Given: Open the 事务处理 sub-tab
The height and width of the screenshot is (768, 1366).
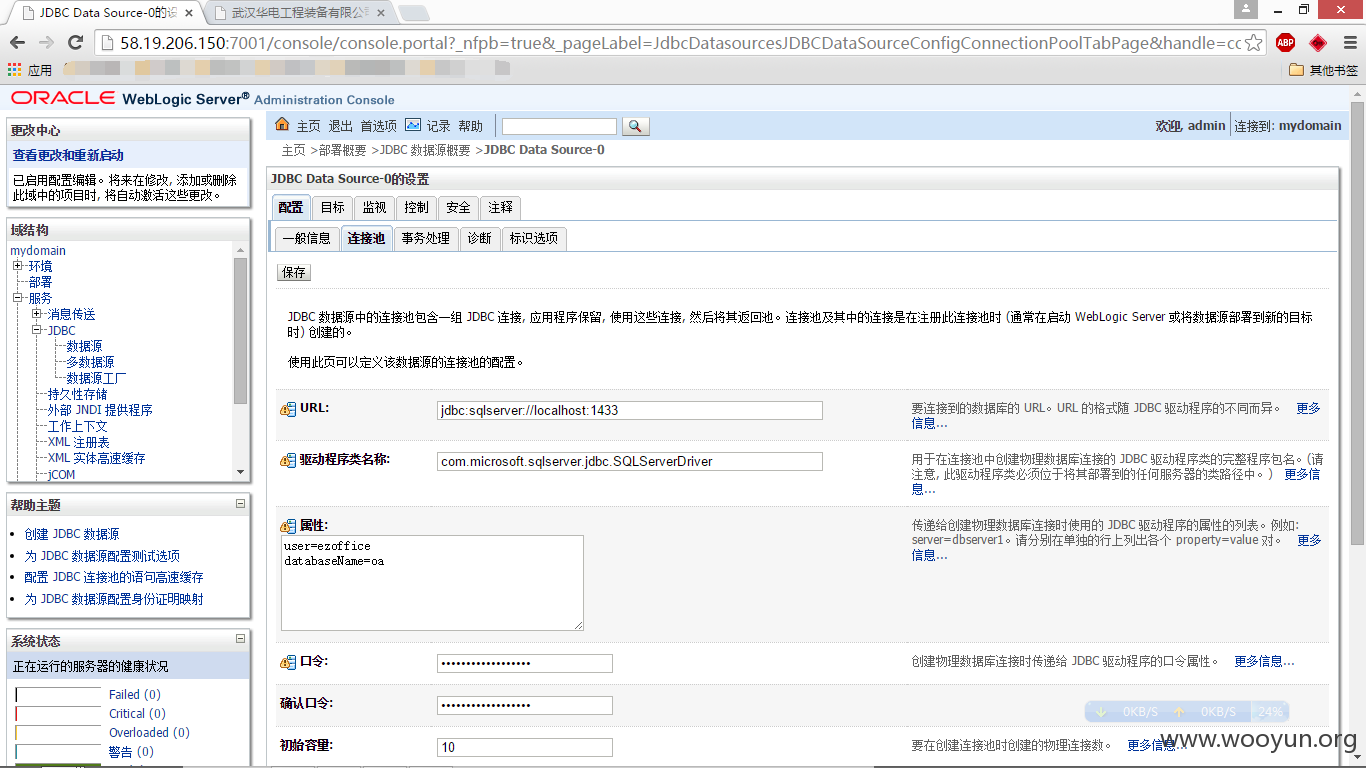Looking at the screenshot, I should (426, 238).
